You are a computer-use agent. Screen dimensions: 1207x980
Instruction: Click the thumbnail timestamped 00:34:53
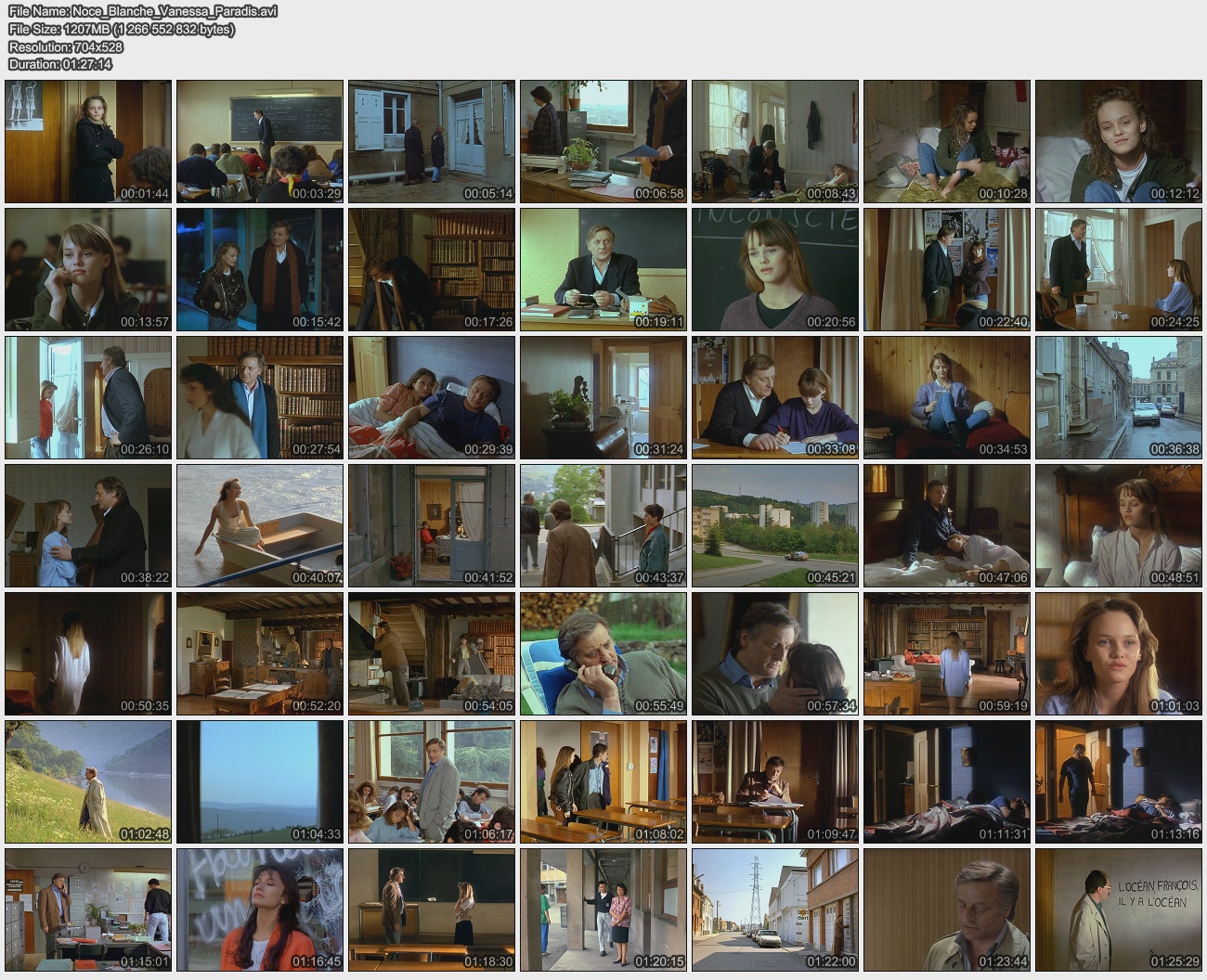pos(947,397)
